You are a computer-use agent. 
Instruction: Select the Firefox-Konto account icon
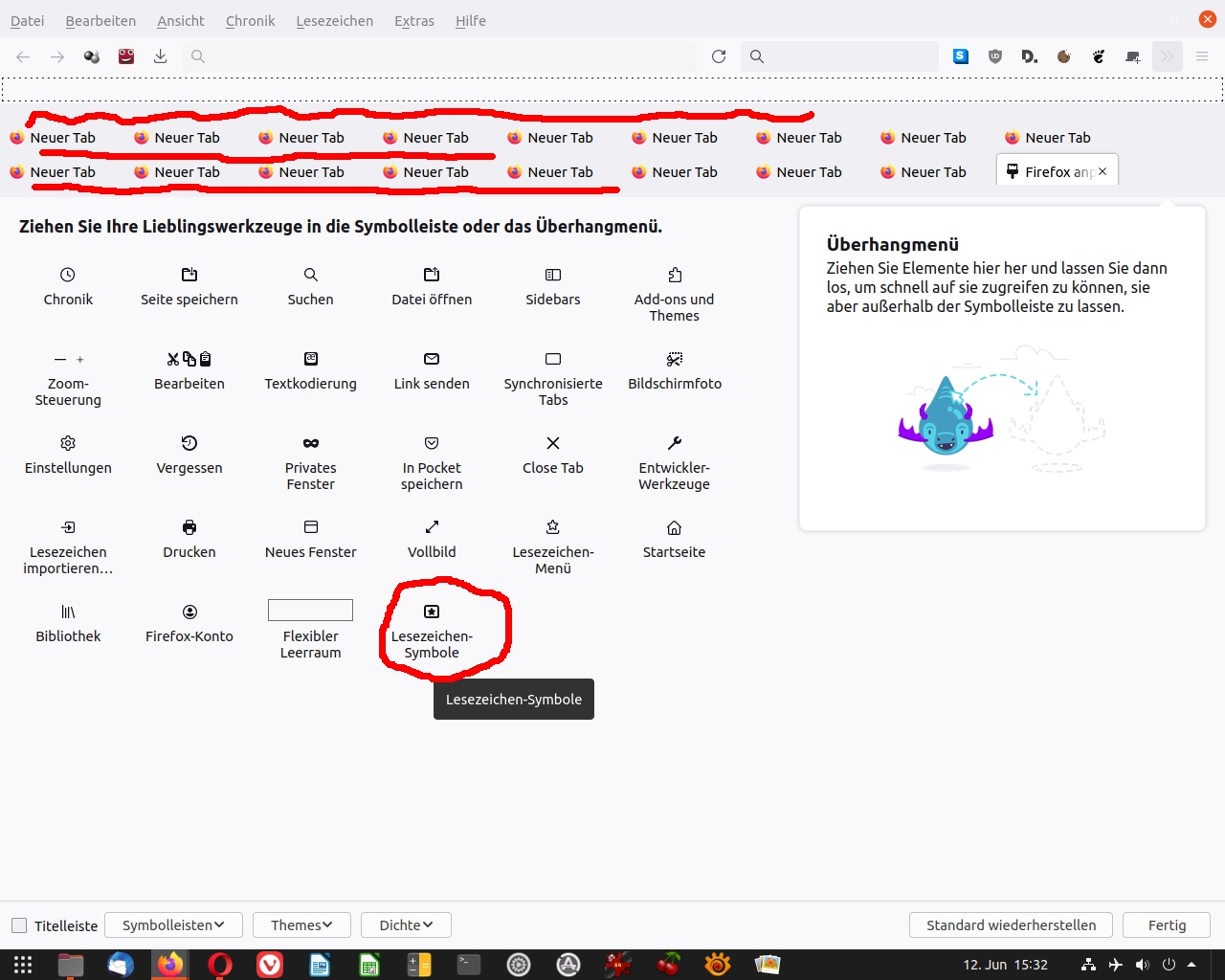[x=189, y=612]
